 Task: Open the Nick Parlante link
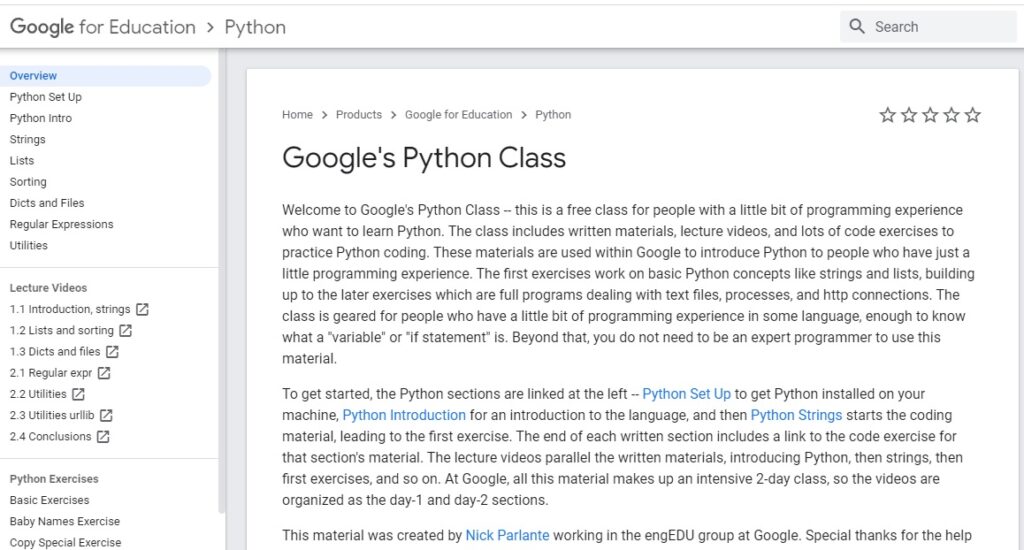(x=507, y=536)
